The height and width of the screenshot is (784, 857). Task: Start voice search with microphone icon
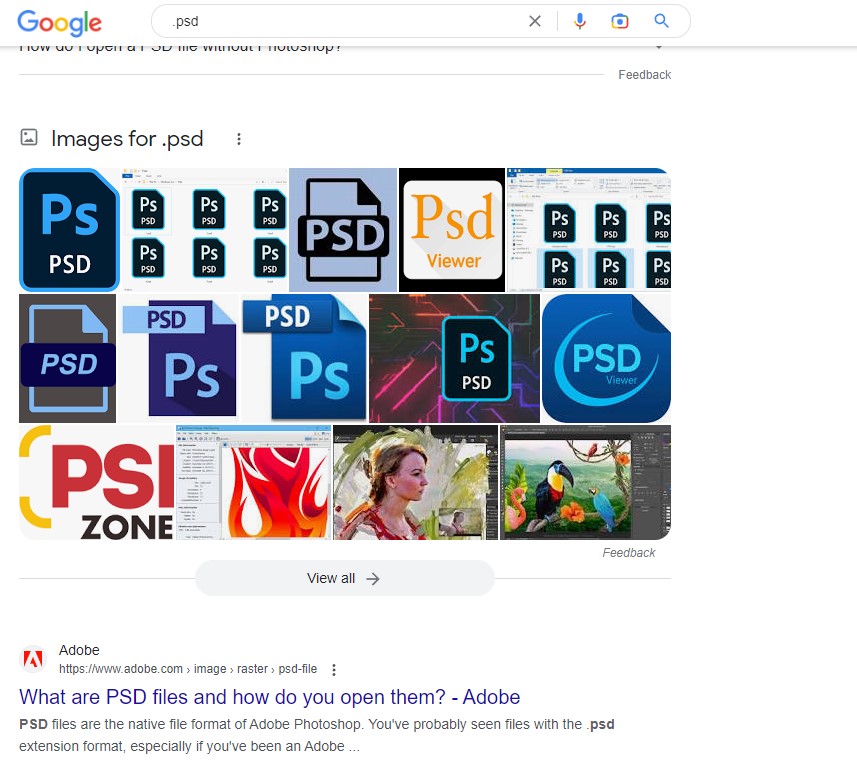[580, 21]
